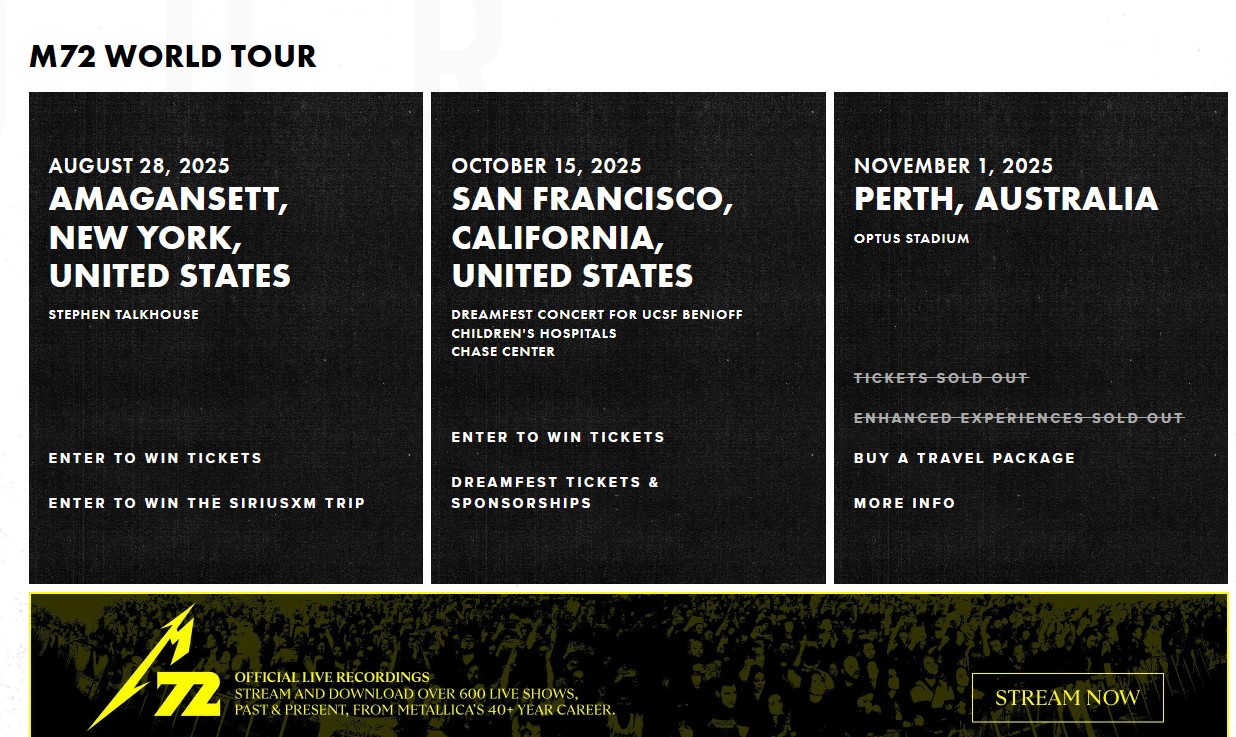The image size is (1236, 737).
Task: Click the Chase Center venue name
Action: pos(503,351)
